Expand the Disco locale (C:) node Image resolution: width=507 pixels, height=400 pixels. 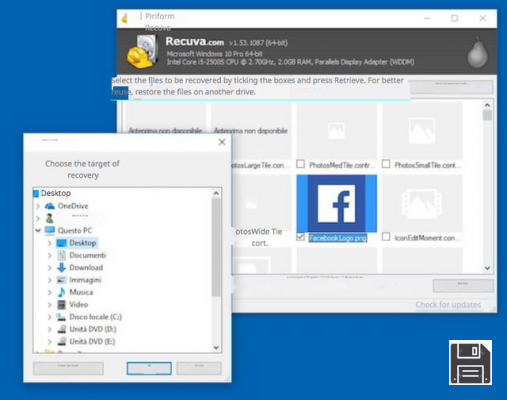(50, 317)
